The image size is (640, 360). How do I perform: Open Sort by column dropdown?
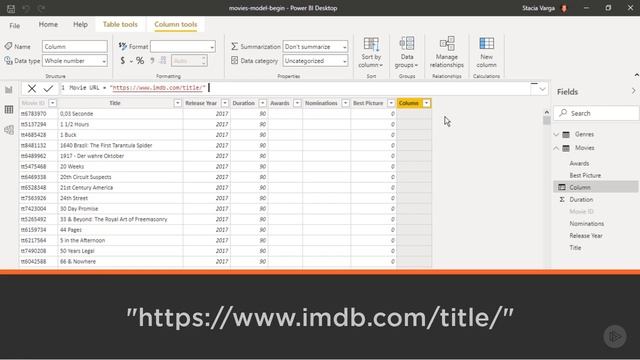[x=371, y=52]
